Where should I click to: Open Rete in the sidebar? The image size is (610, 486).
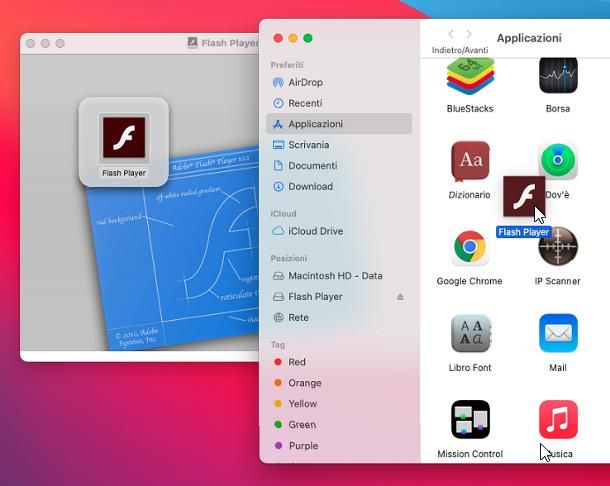(298, 318)
